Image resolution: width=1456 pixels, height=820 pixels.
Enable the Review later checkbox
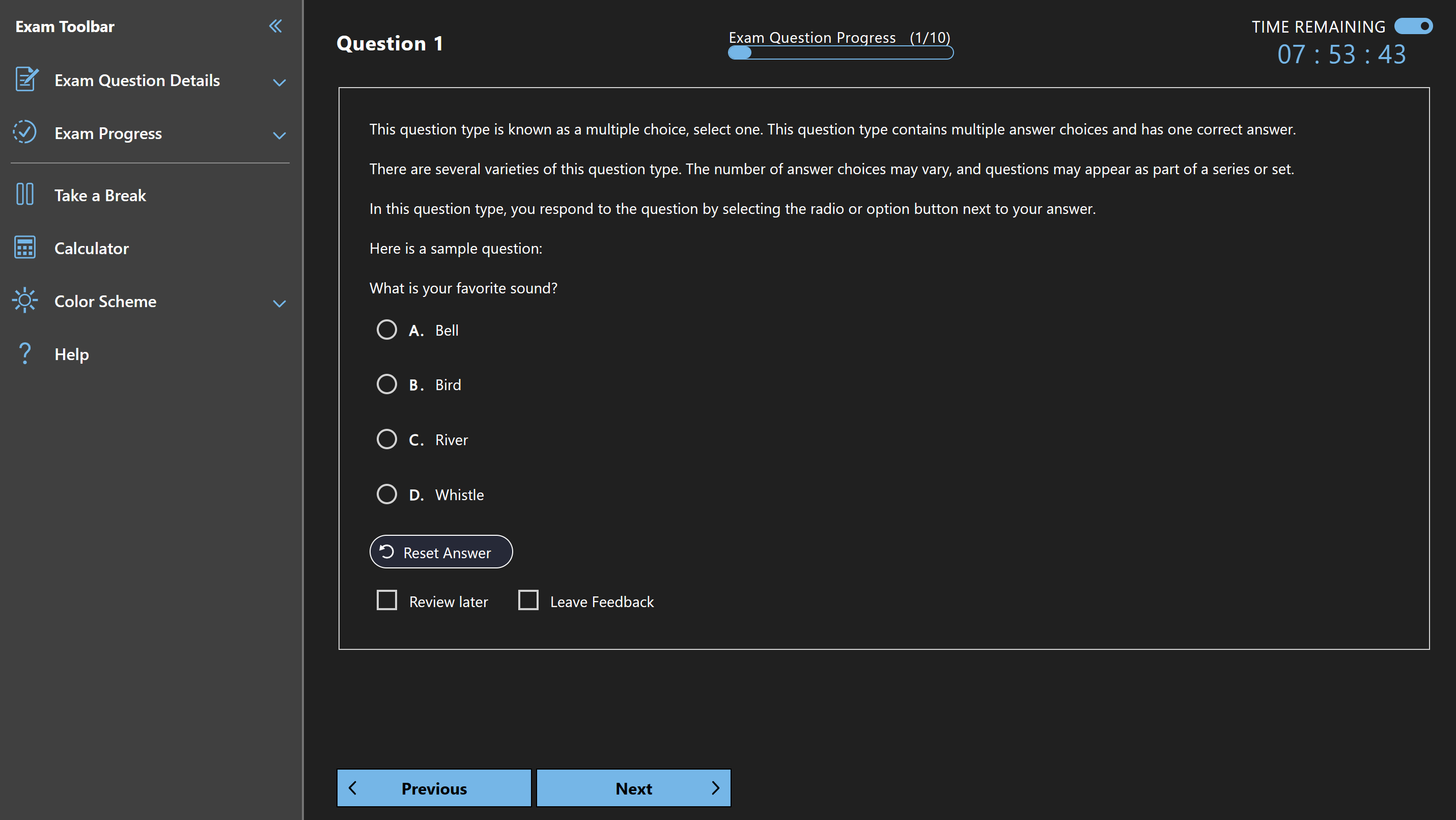click(388, 601)
